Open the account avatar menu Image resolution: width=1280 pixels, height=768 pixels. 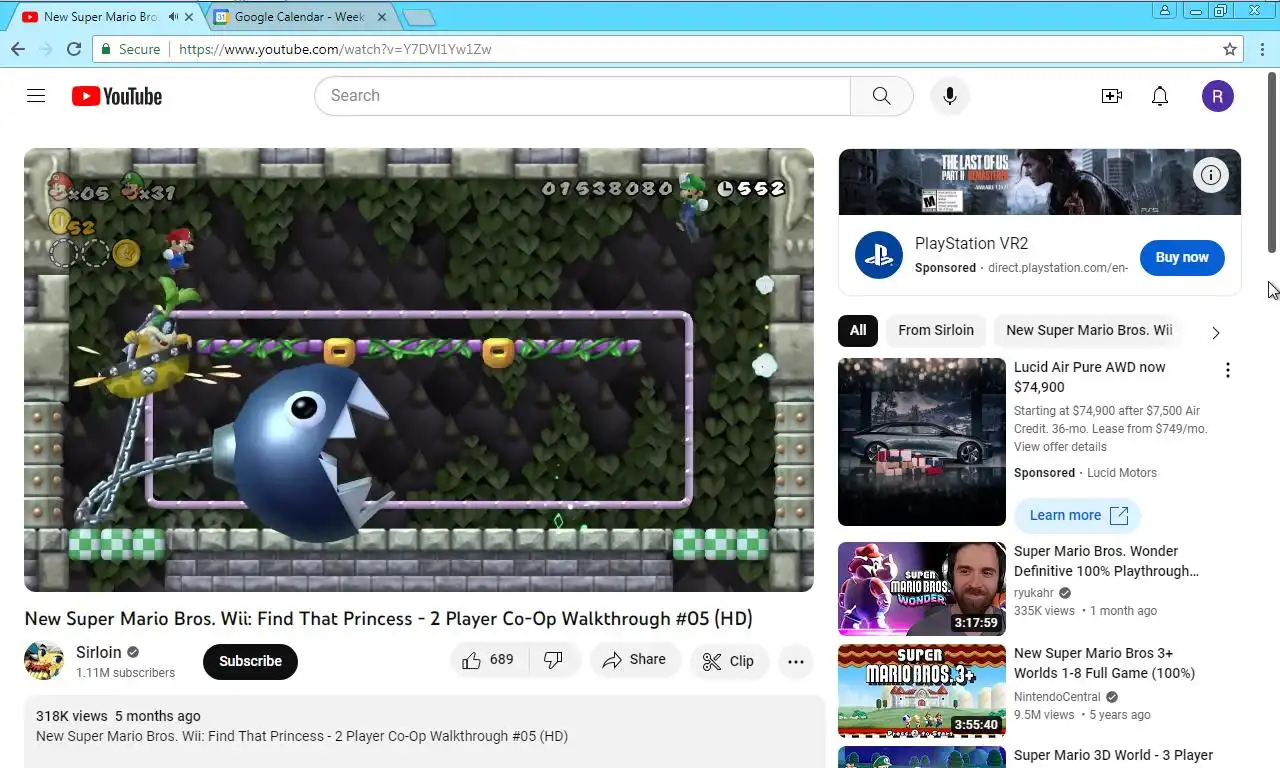point(1217,96)
